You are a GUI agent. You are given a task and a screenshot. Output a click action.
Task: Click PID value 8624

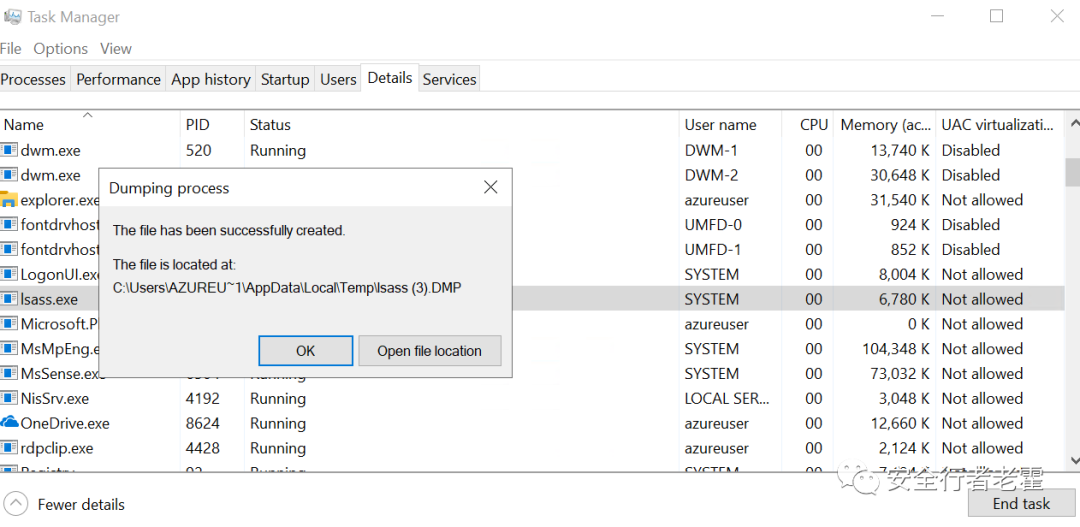(202, 423)
